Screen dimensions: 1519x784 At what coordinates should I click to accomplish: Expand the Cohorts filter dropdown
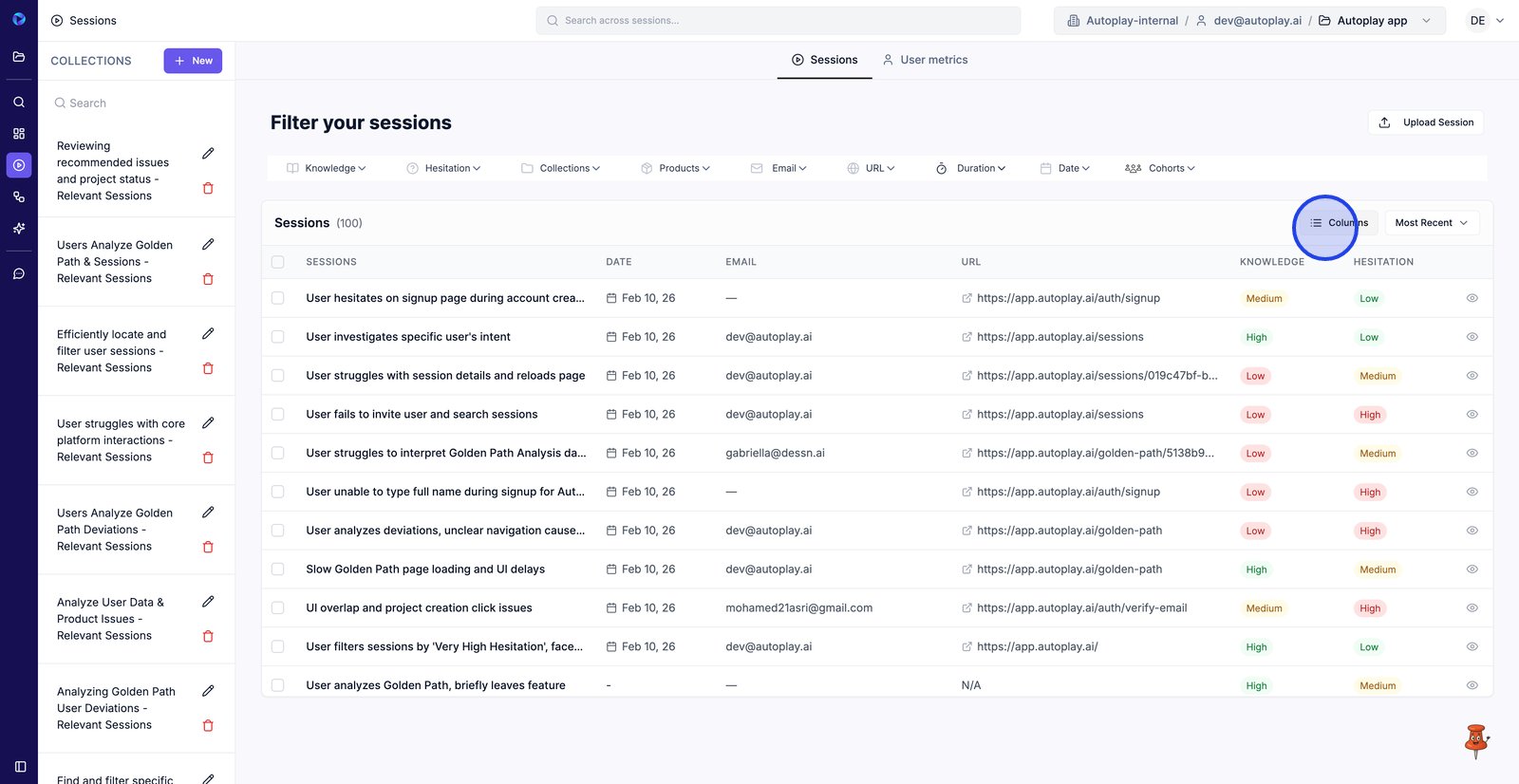(1159, 168)
